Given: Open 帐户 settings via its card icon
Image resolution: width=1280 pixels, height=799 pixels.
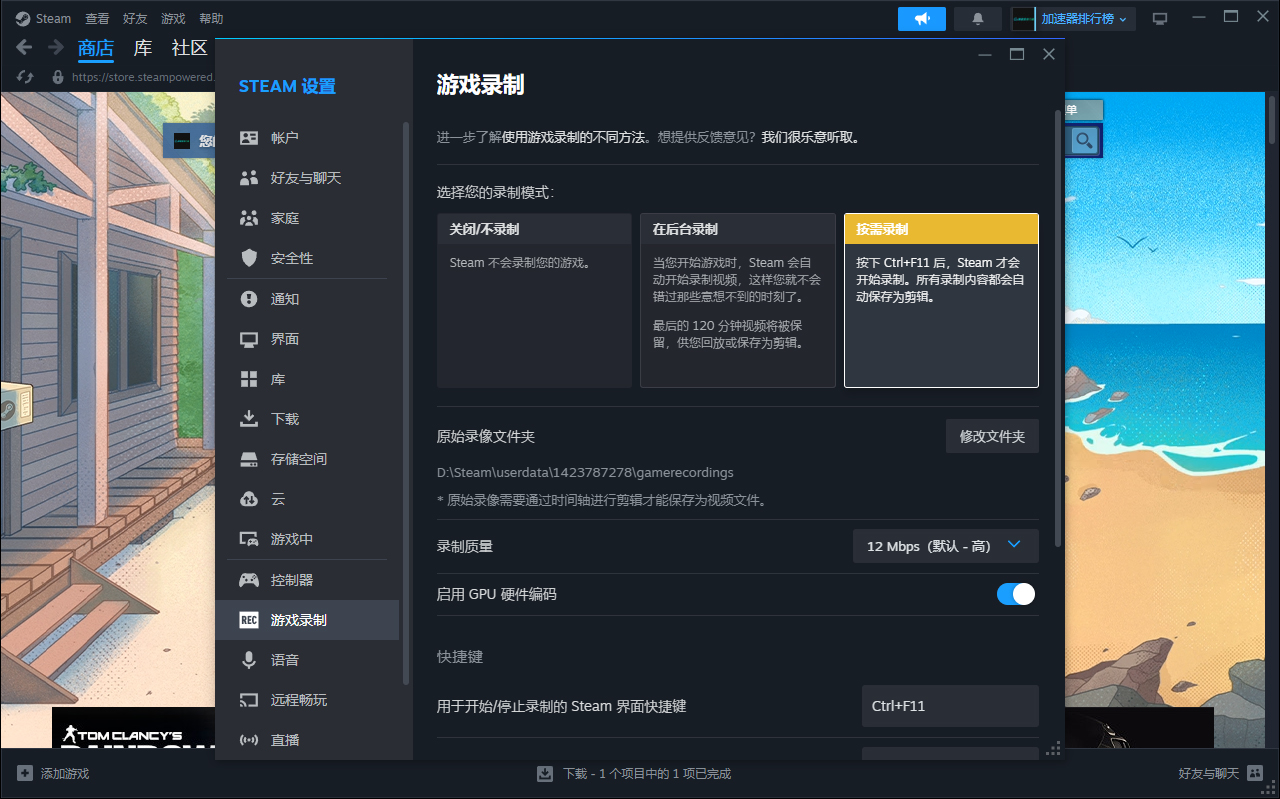Looking at the screenshot, I should [x=249, y=138].
